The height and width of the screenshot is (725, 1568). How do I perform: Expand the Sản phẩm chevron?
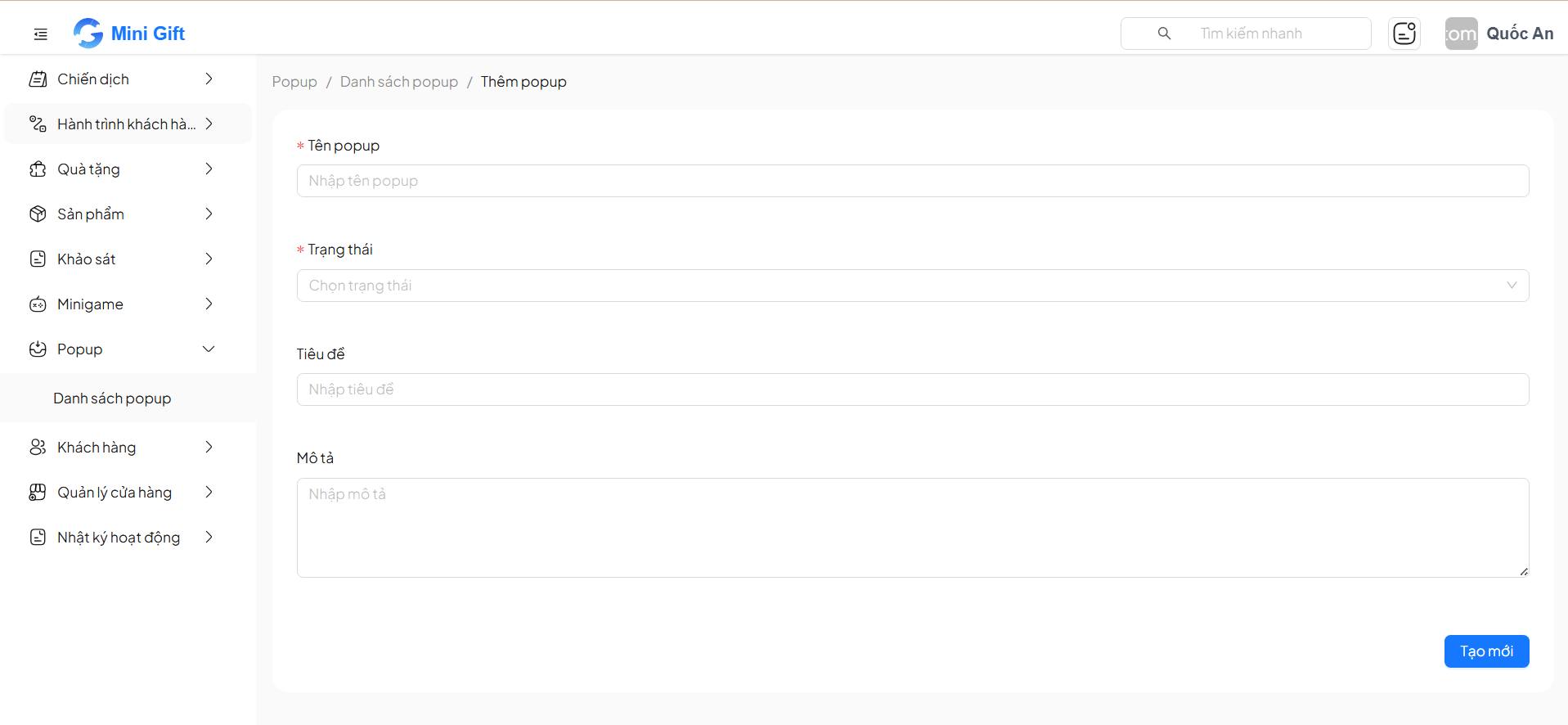pos(209,214)
